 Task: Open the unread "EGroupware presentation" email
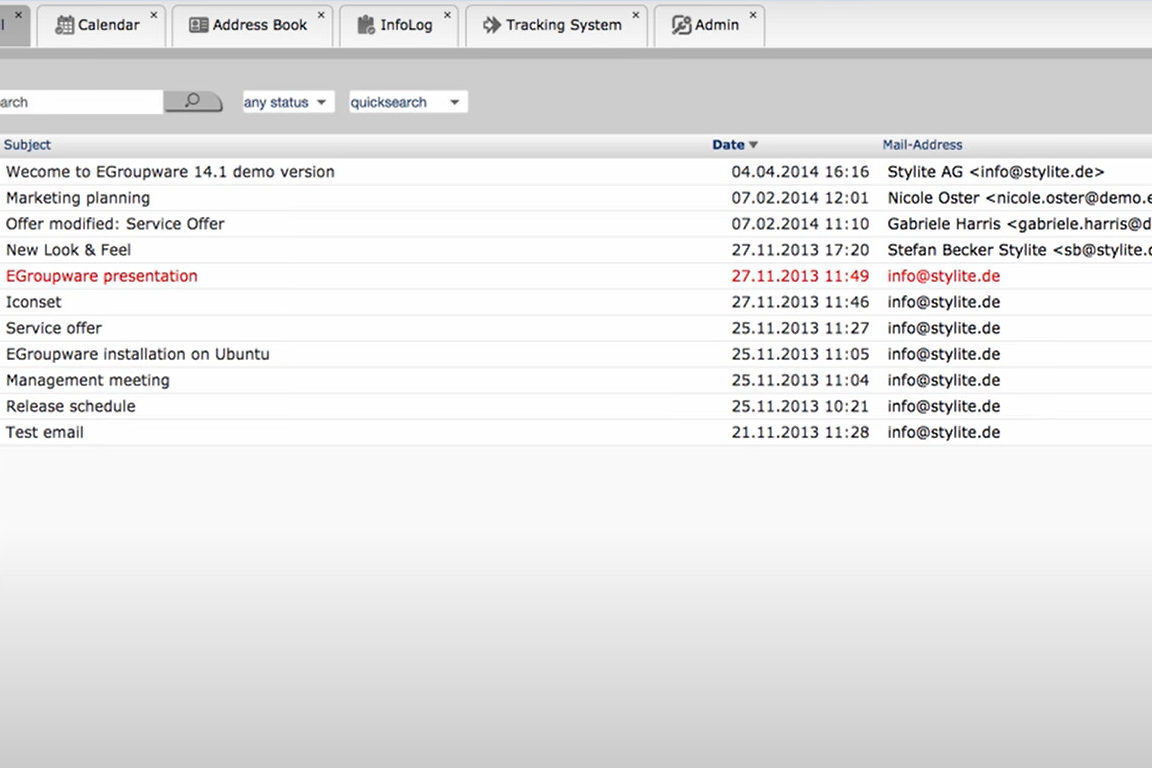pos(101,275)
